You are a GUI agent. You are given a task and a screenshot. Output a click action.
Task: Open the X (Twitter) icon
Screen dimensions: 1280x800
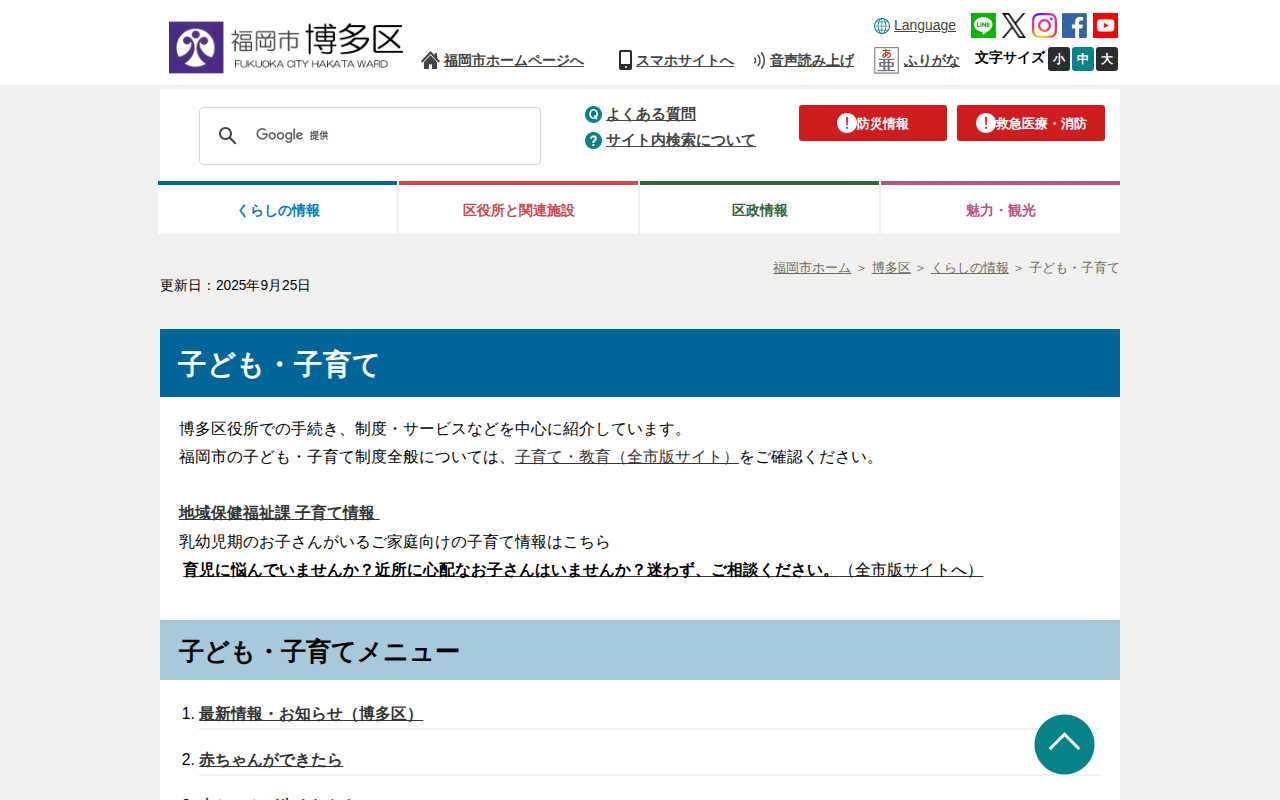point(1014,26)
